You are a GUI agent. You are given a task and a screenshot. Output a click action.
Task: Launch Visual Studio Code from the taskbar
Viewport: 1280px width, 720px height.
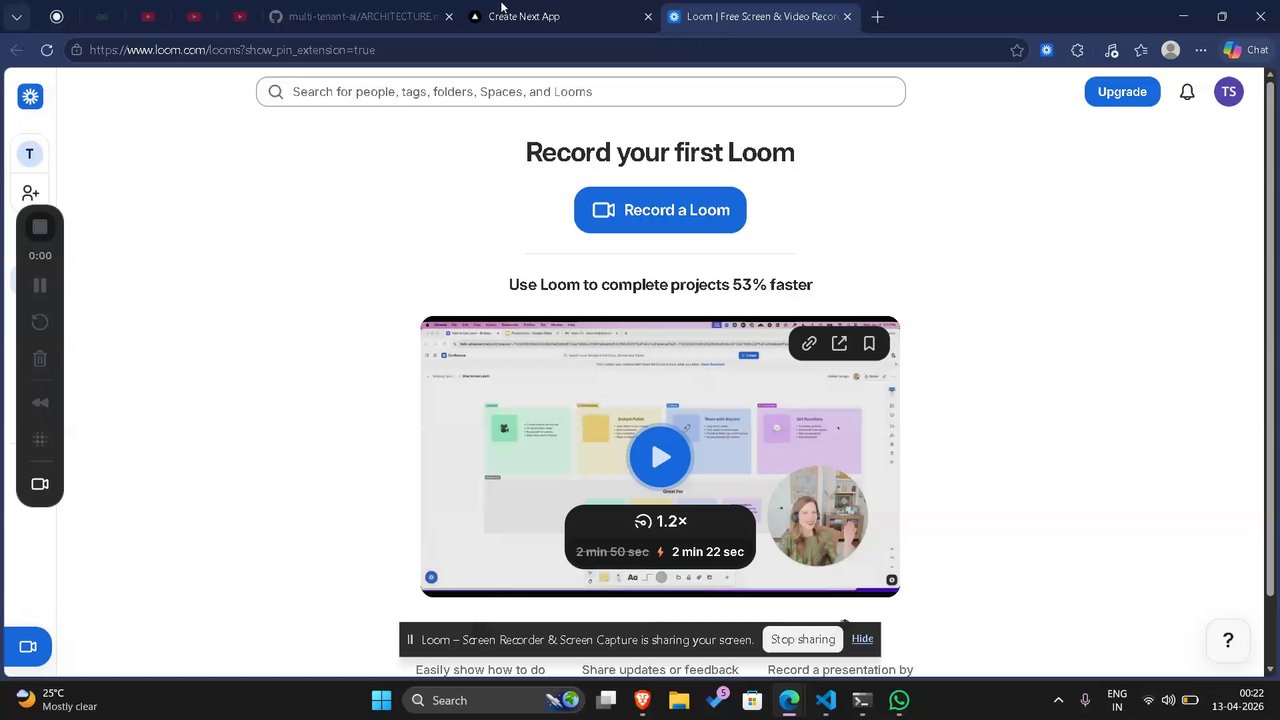825,700
